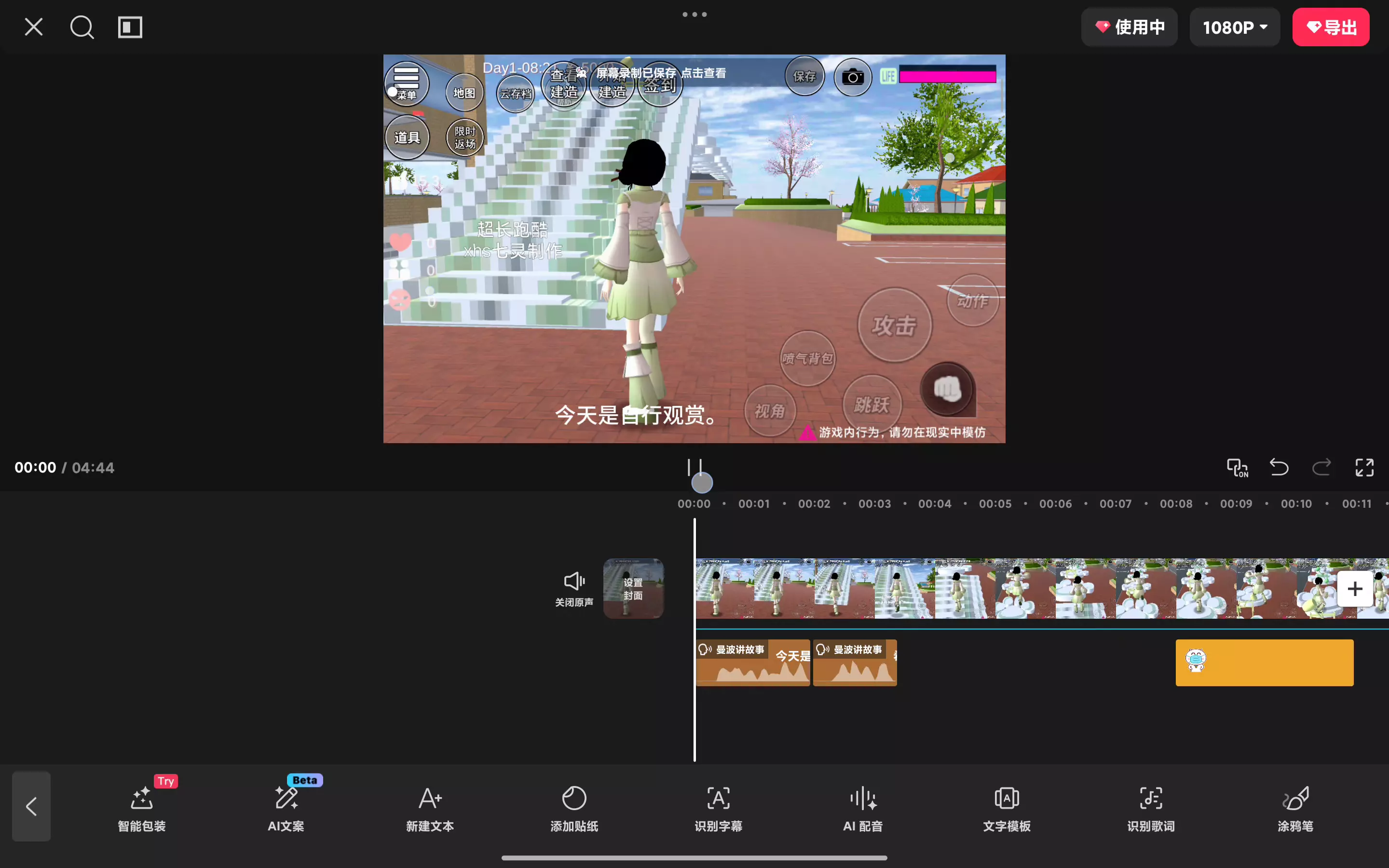Viewport: 1389px width, 868px height.
Task: Toggle the 使用中 membership status pill
Action: [1129, 27]
